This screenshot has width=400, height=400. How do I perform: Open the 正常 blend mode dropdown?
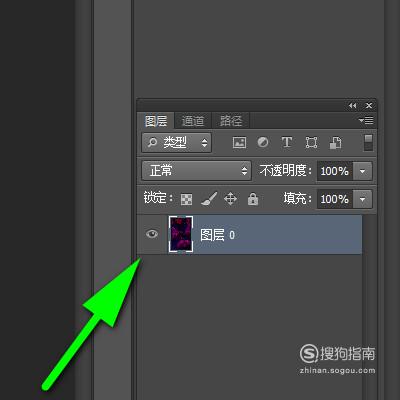pos(196,171)
